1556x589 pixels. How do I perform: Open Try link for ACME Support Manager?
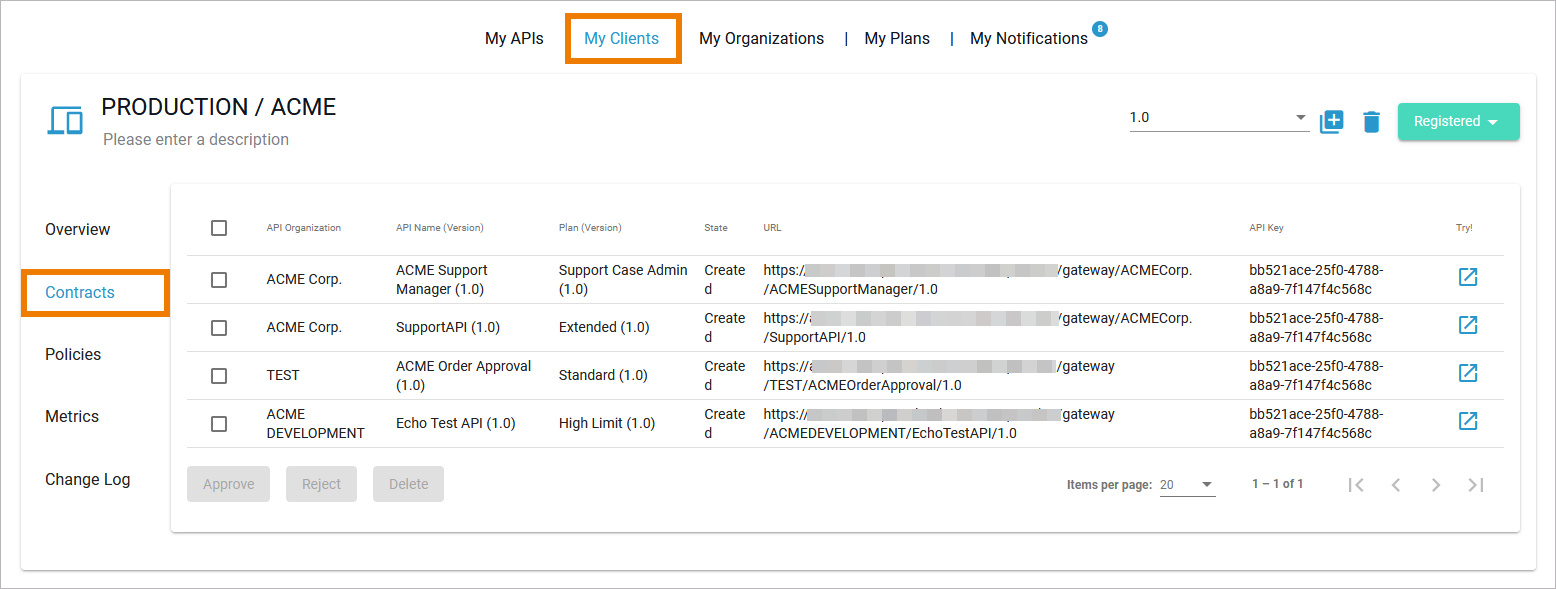[1467, 277]
